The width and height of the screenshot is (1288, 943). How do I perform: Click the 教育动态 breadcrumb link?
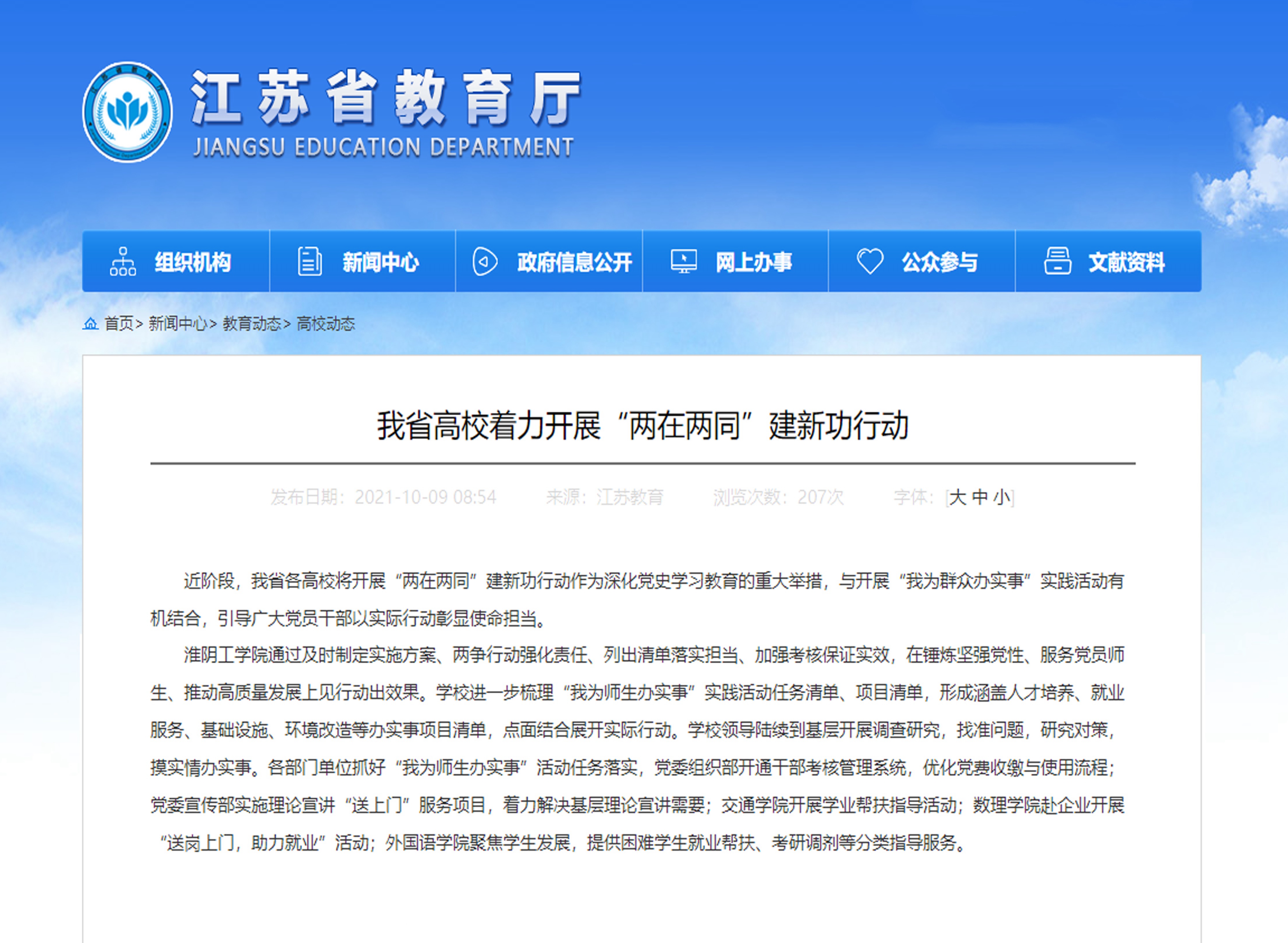(252, 324)
